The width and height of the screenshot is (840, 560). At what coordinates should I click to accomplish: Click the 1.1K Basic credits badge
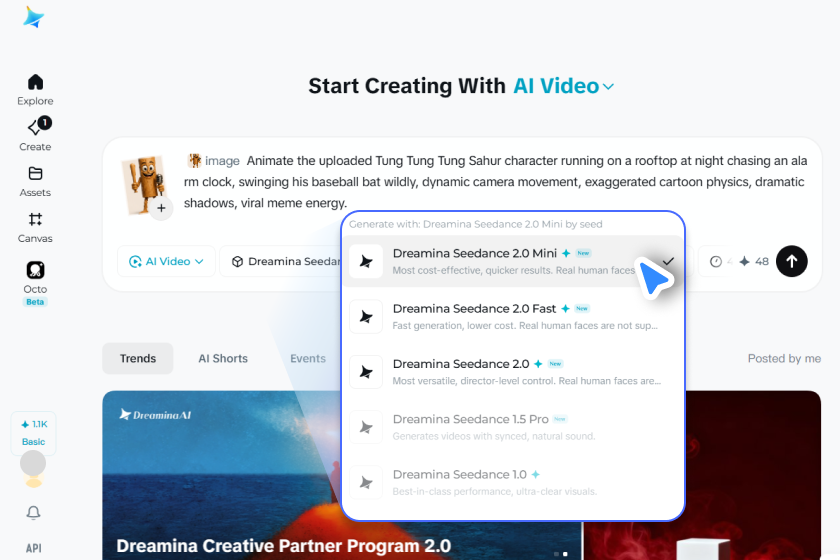pyautogui.click(x=33, y=432)
